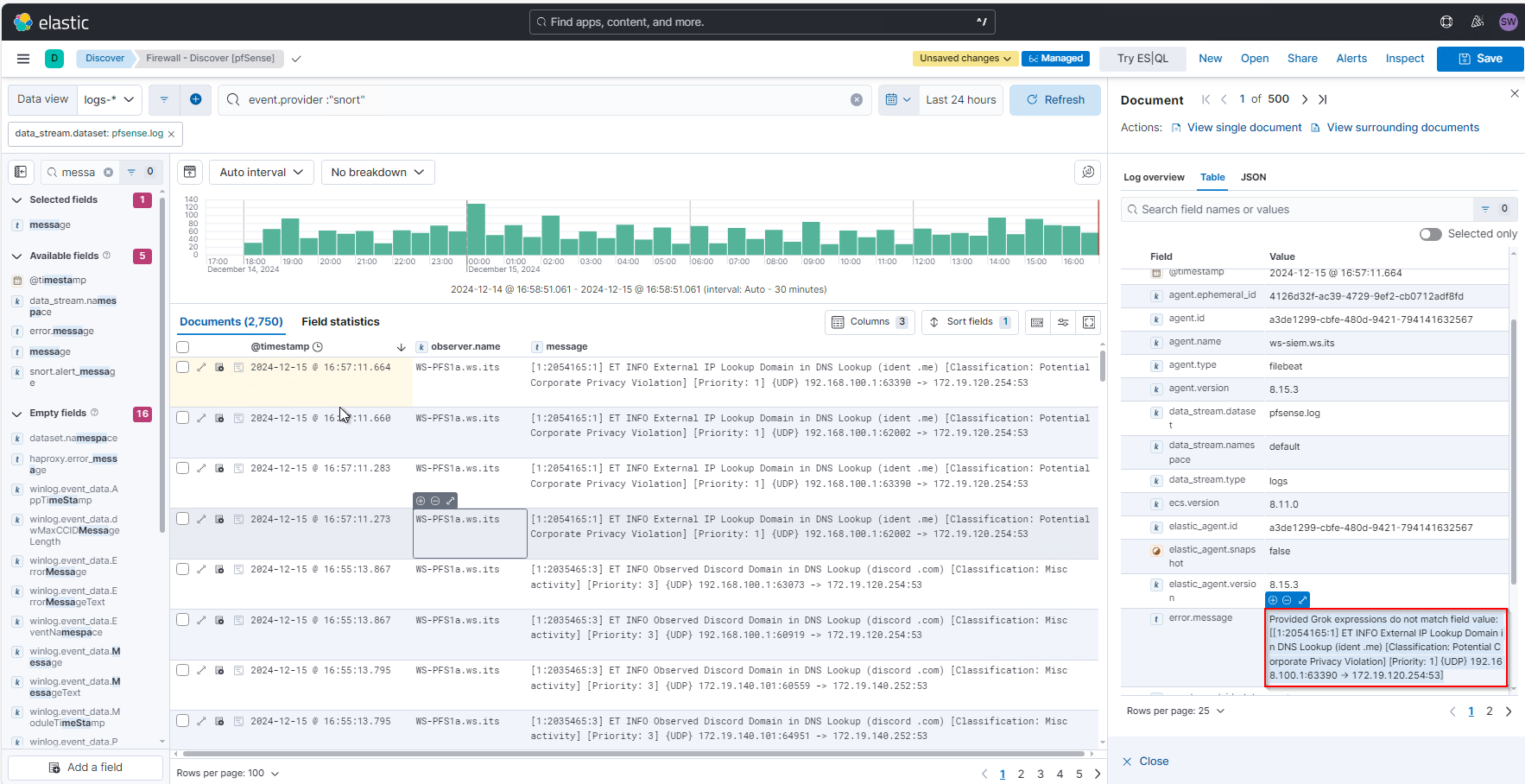This screenshot has height=784, width=1525.
Task: Click Add a field button
Action: click(85, 768)
